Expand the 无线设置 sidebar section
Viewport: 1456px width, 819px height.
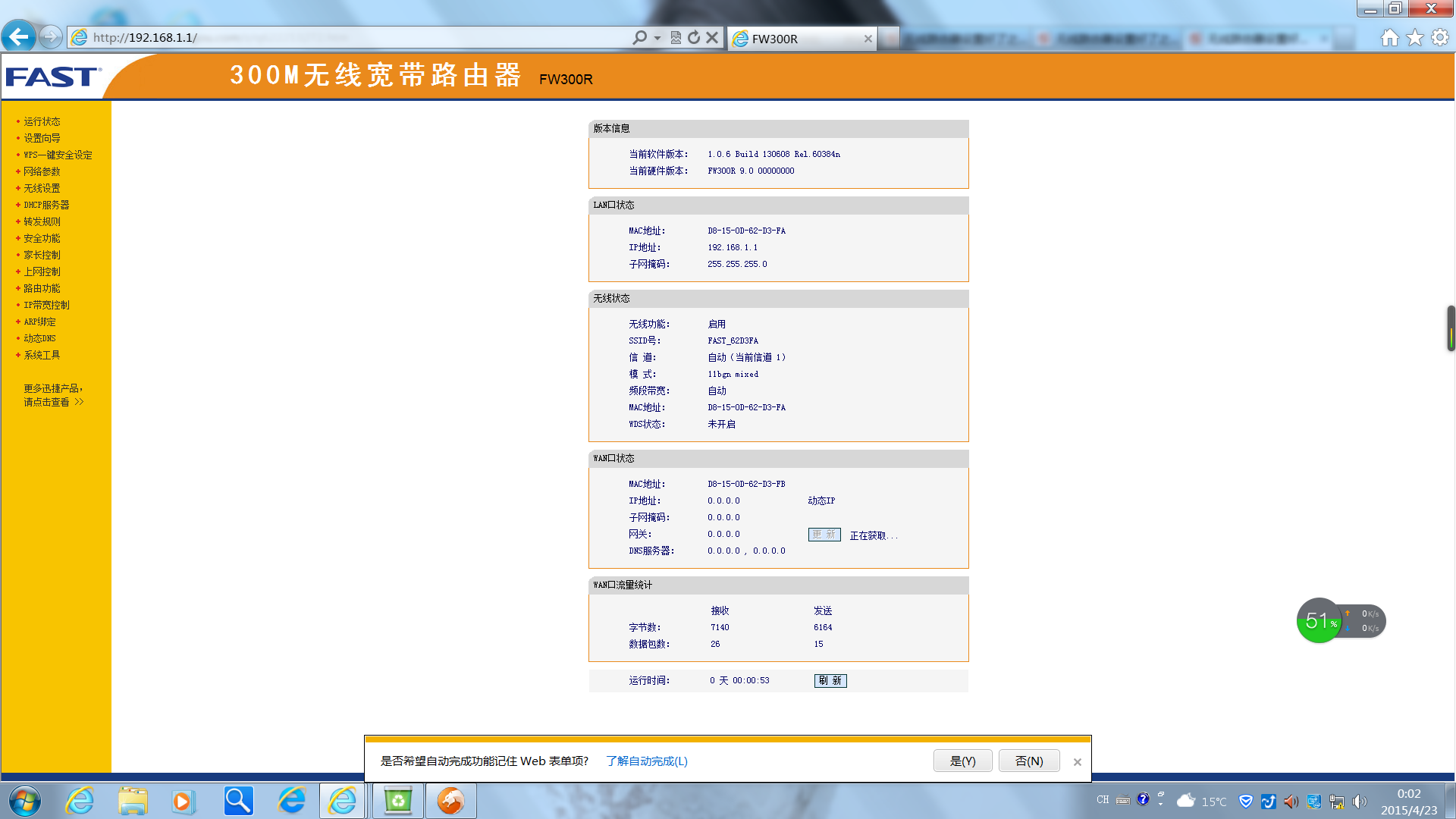point(42,188)
